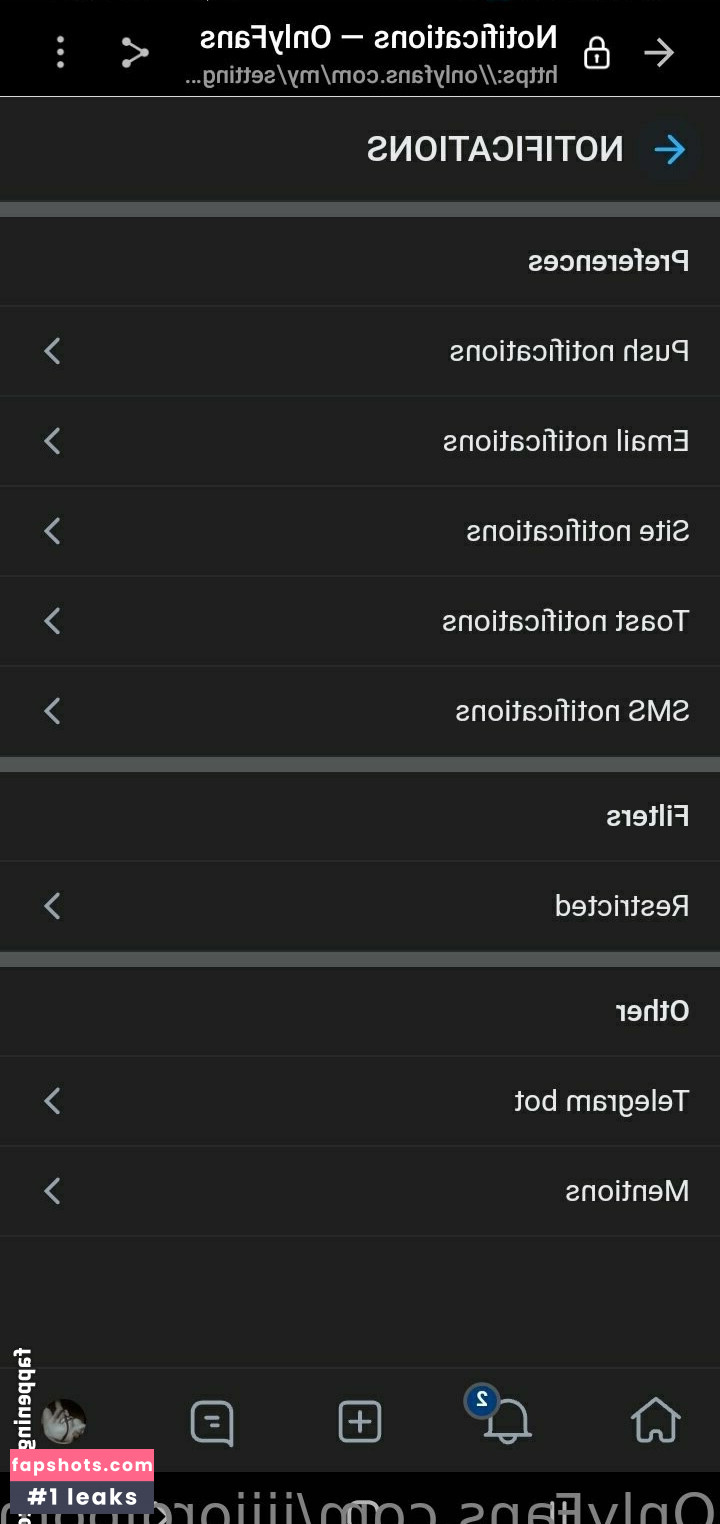Click the lock icon beside the URL
Viewport: 720px width, 1524px height.
[597, 52]
